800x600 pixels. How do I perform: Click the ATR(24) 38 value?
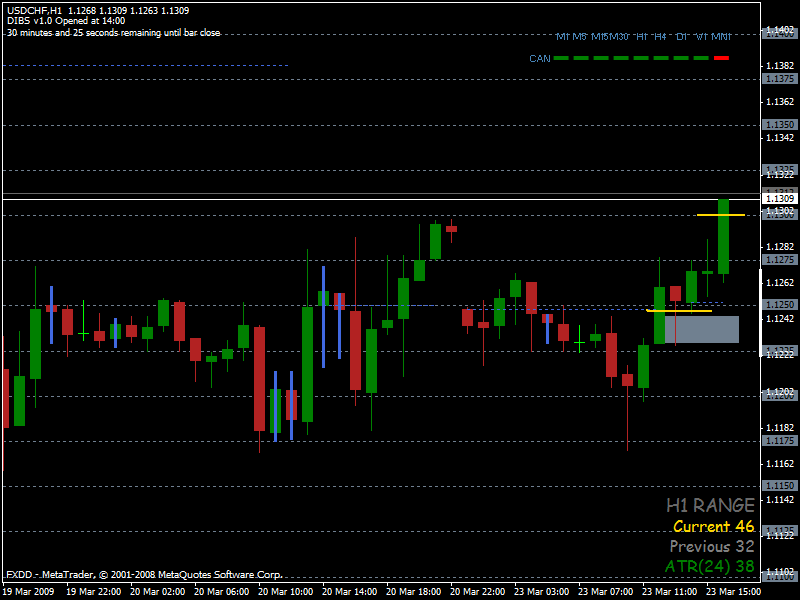pyautogui.click(x=710, y=566)
